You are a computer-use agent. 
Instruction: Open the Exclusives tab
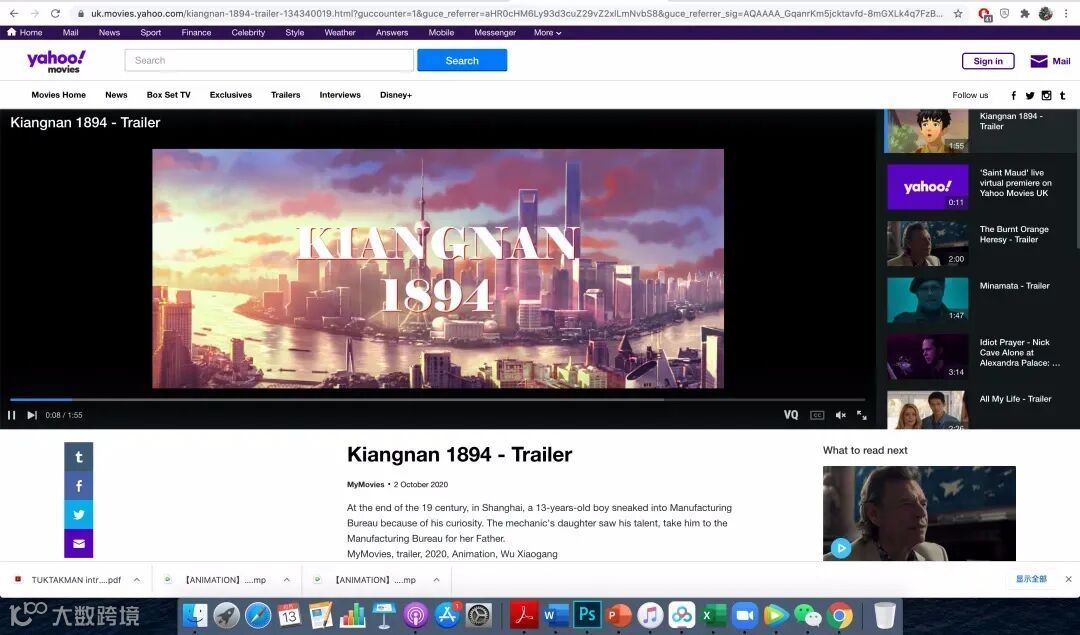(231, 95)
